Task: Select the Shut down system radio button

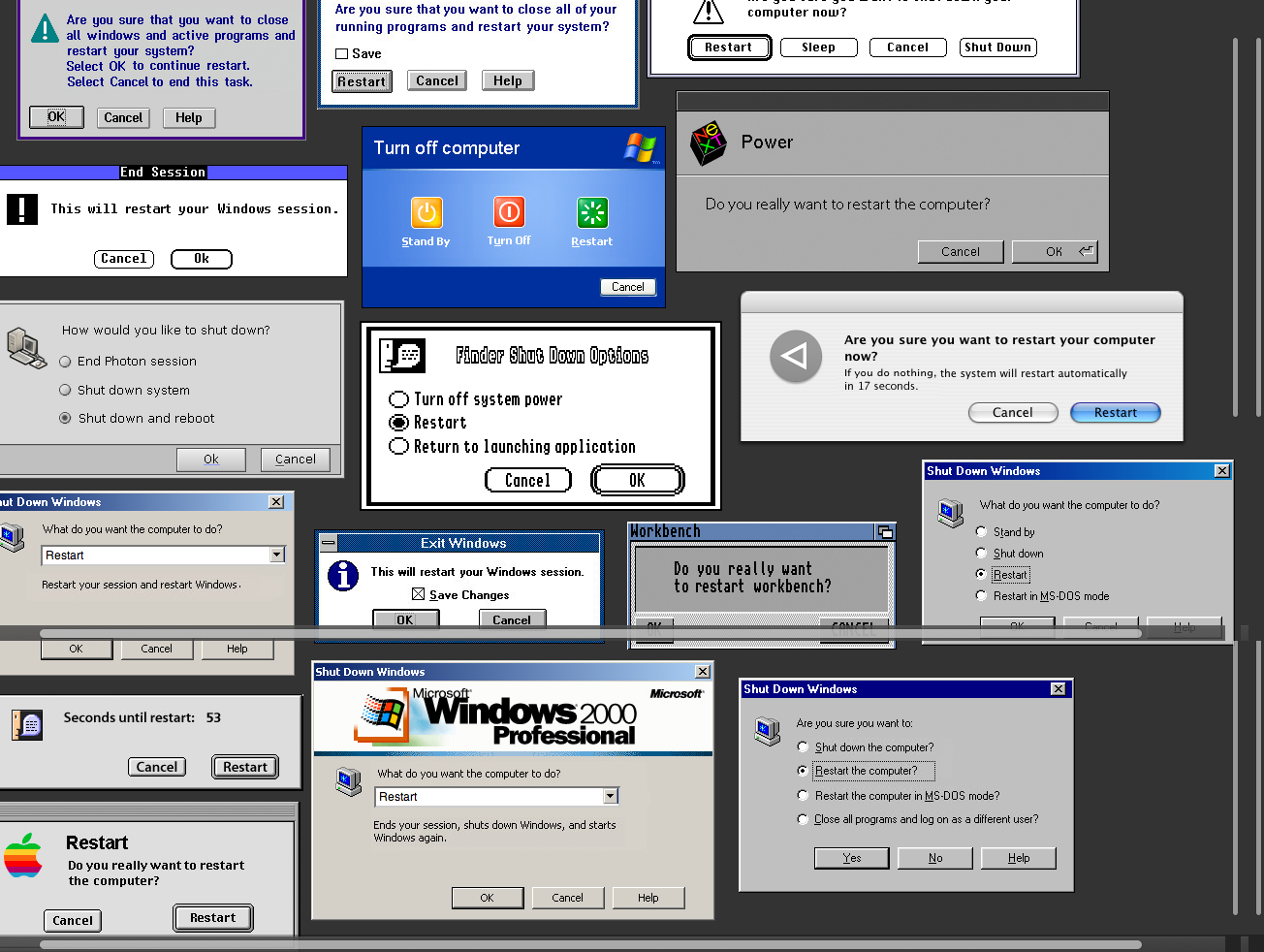Action: tap(65, 390)
